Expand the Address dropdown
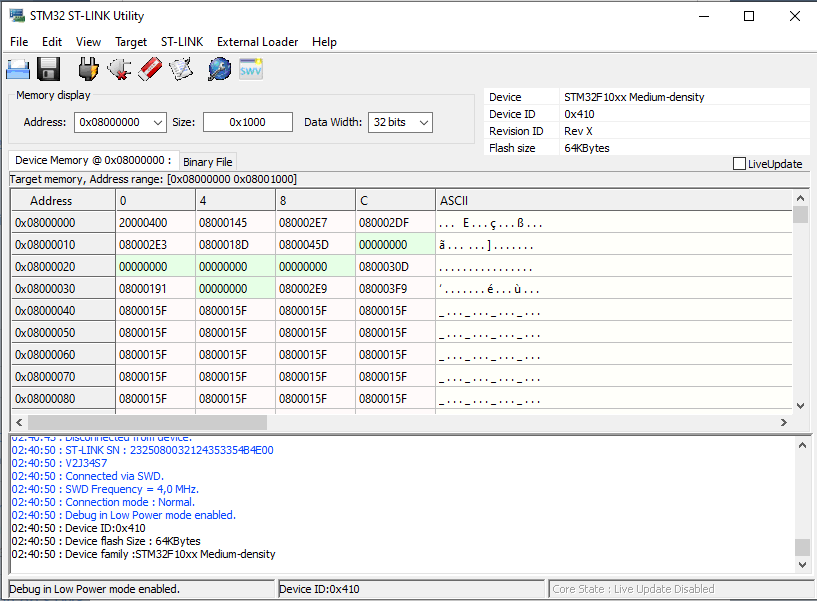The image size is (817, 601). tap(157, 122)
